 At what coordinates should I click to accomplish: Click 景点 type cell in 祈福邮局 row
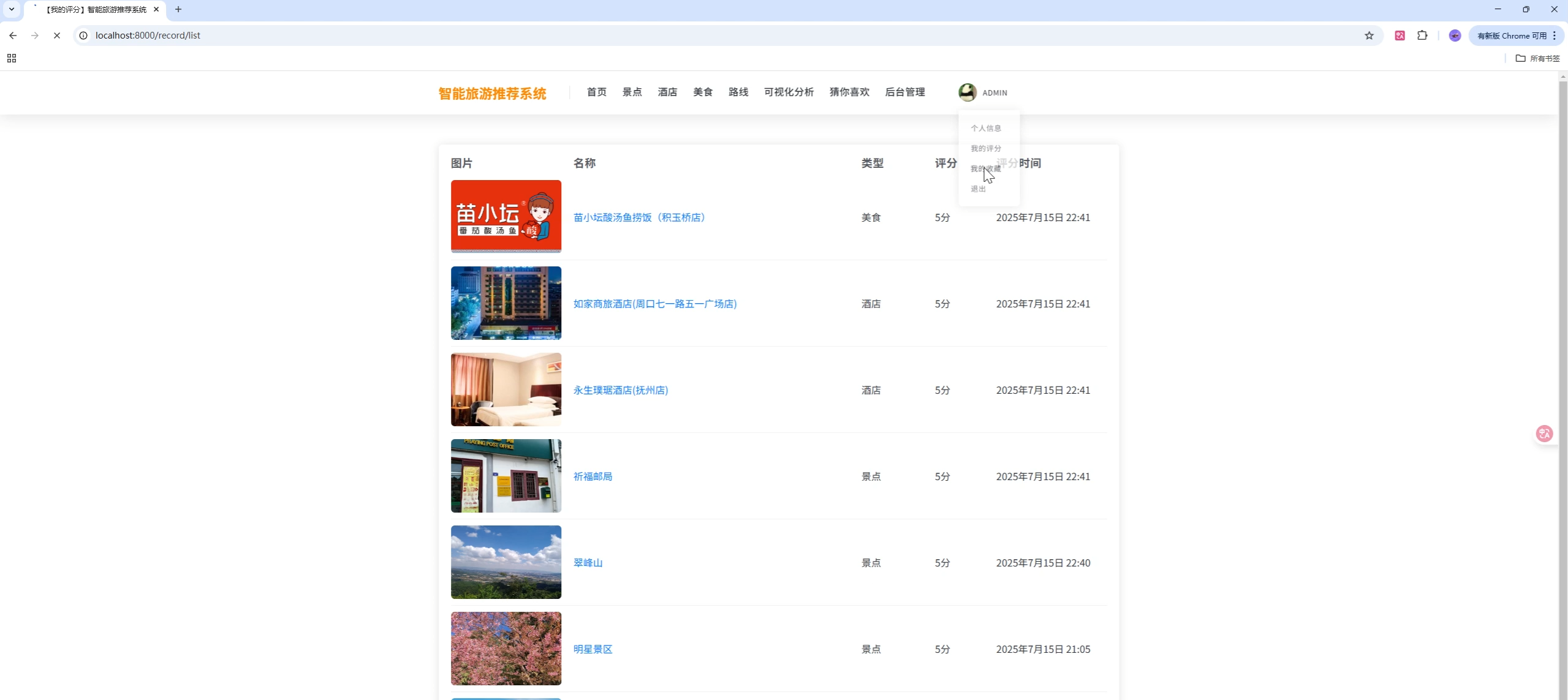(x=871, y=476)
